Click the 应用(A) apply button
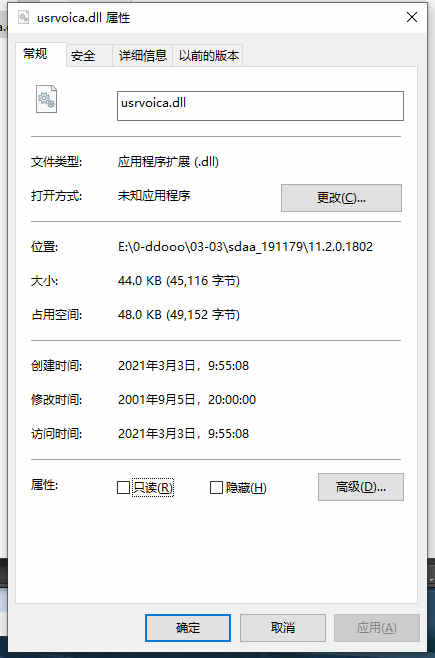 pos(377,628)
